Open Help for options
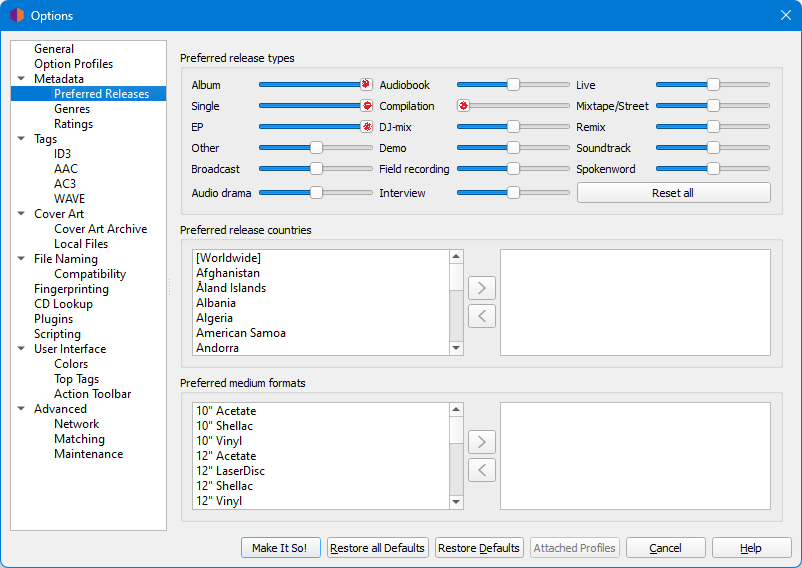 (x=751, y=548)
